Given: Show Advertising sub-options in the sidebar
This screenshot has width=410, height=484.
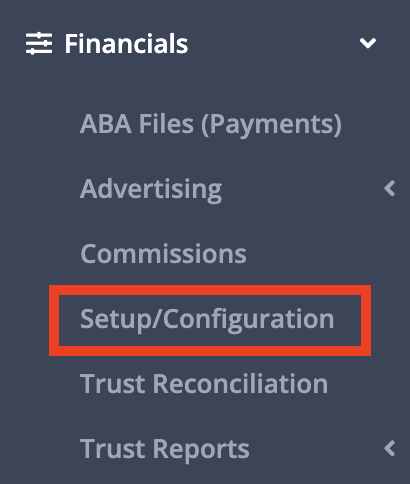Looking at the screenshot, I should (390, 189).
